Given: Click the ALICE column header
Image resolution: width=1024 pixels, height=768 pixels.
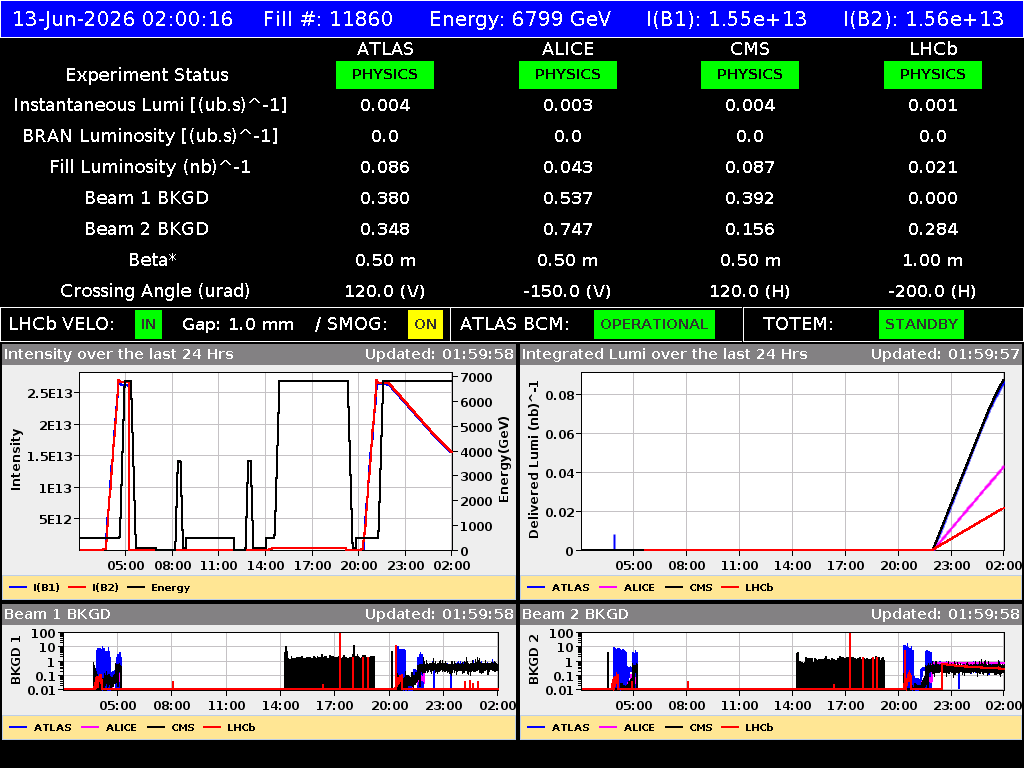Looking at the screenshot, I should 568,49.
